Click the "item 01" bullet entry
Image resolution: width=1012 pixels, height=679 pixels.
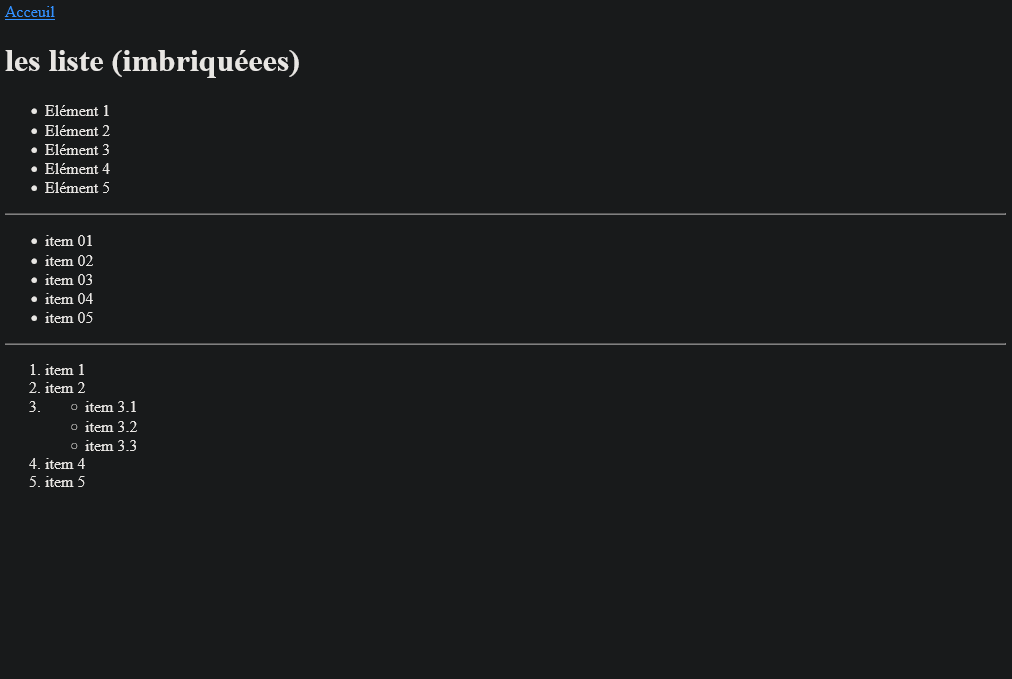point(69,241)
